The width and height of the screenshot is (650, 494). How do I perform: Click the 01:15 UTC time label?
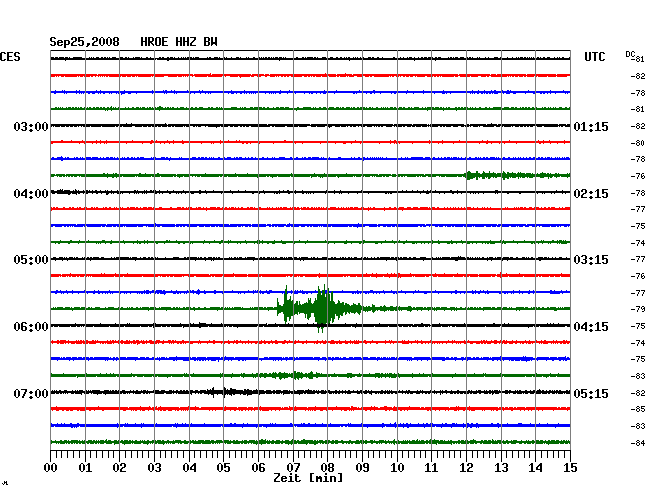(x=591, y=126)
